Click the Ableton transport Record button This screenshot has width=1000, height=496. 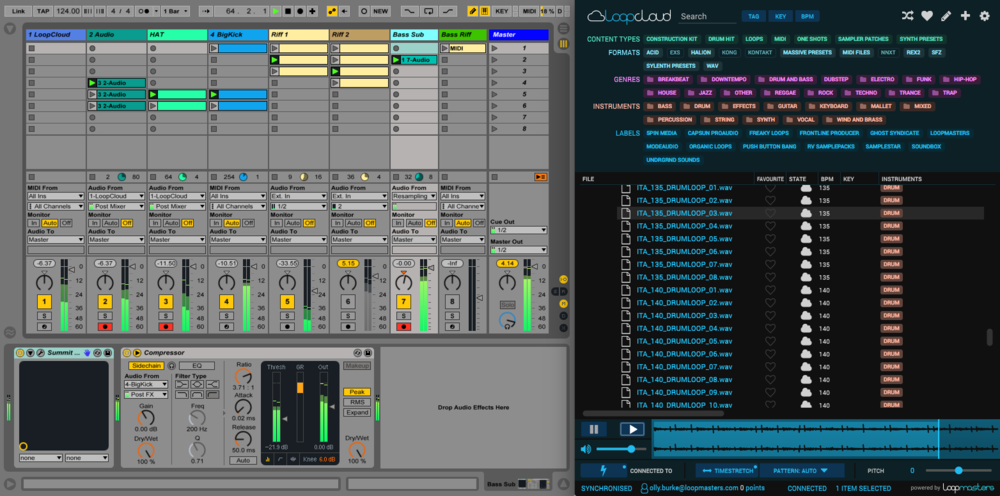300,11
